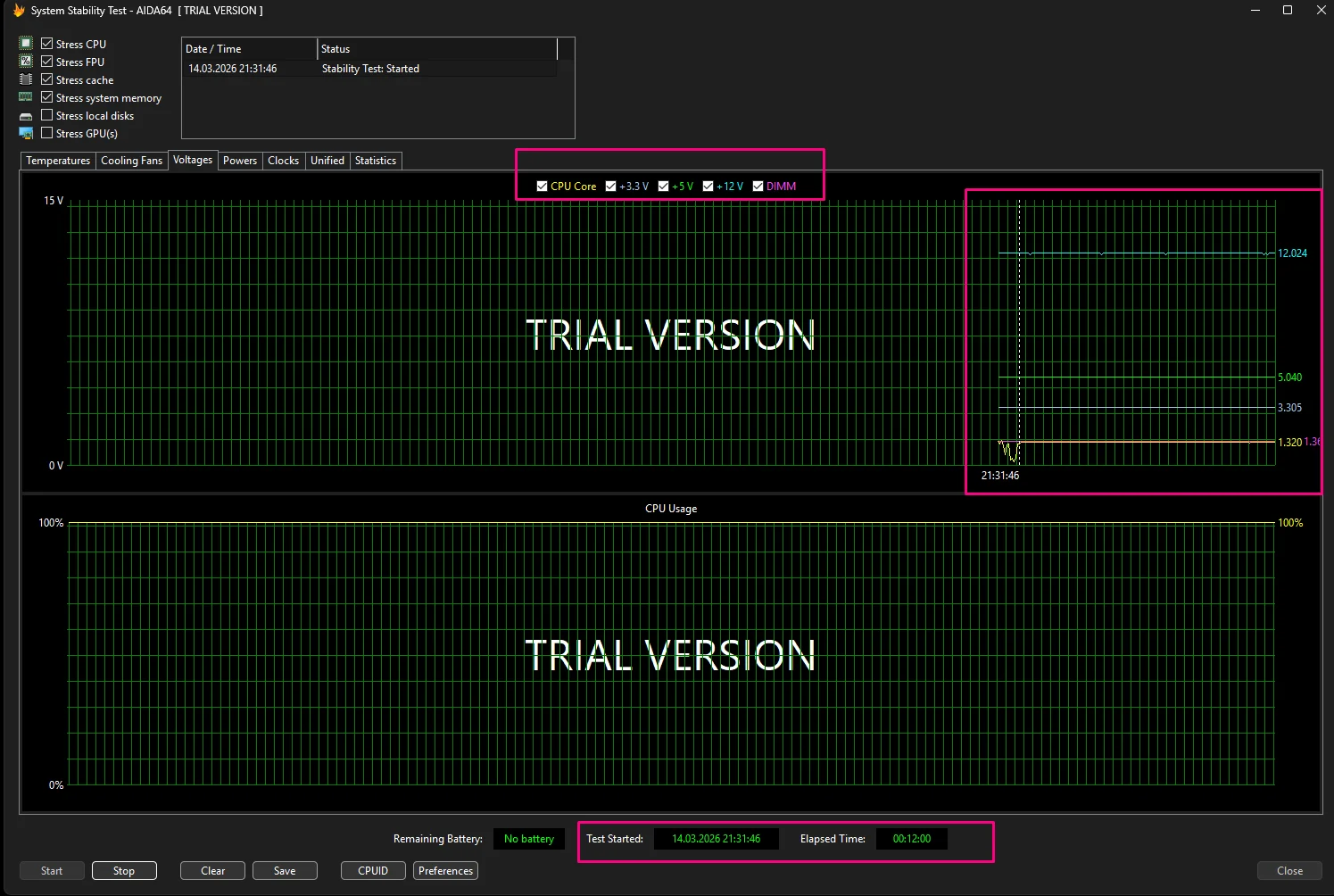The image size is (1334, 896).
Task: Click the Close button at bottom right
Action: tap(1289, 871)
